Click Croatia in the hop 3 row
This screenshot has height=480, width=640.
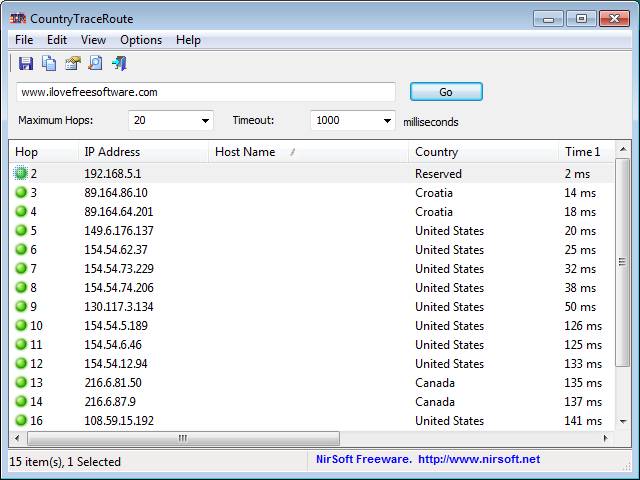[x=434, y=193]
